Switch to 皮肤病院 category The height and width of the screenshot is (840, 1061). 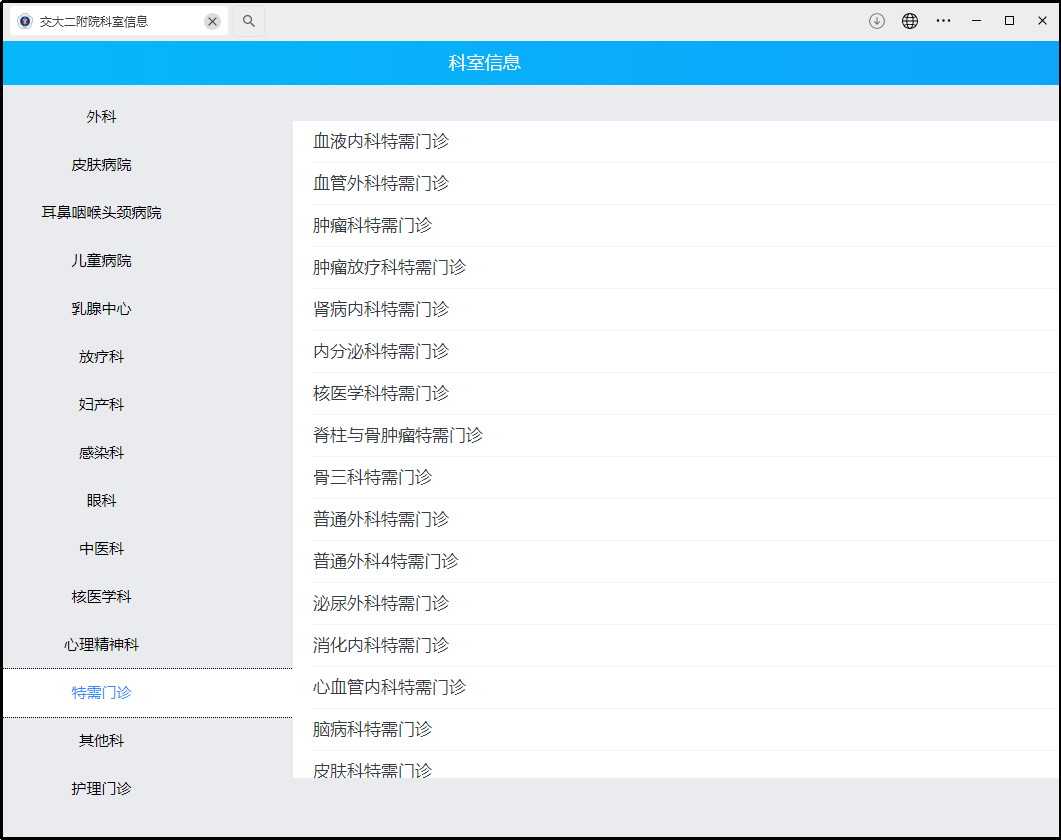[101, 165]
